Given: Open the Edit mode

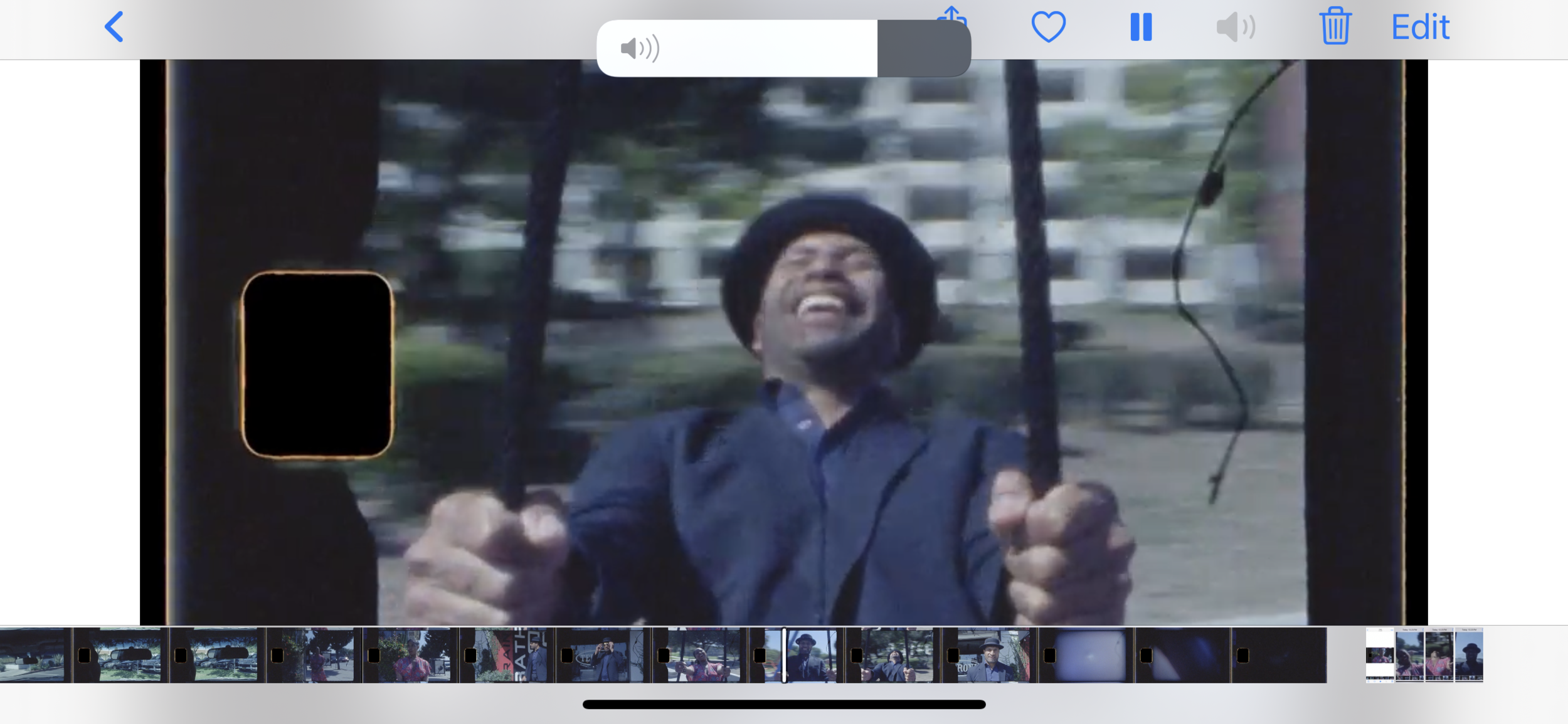Looking at the screenshot, I should [x=1420, y=27].
